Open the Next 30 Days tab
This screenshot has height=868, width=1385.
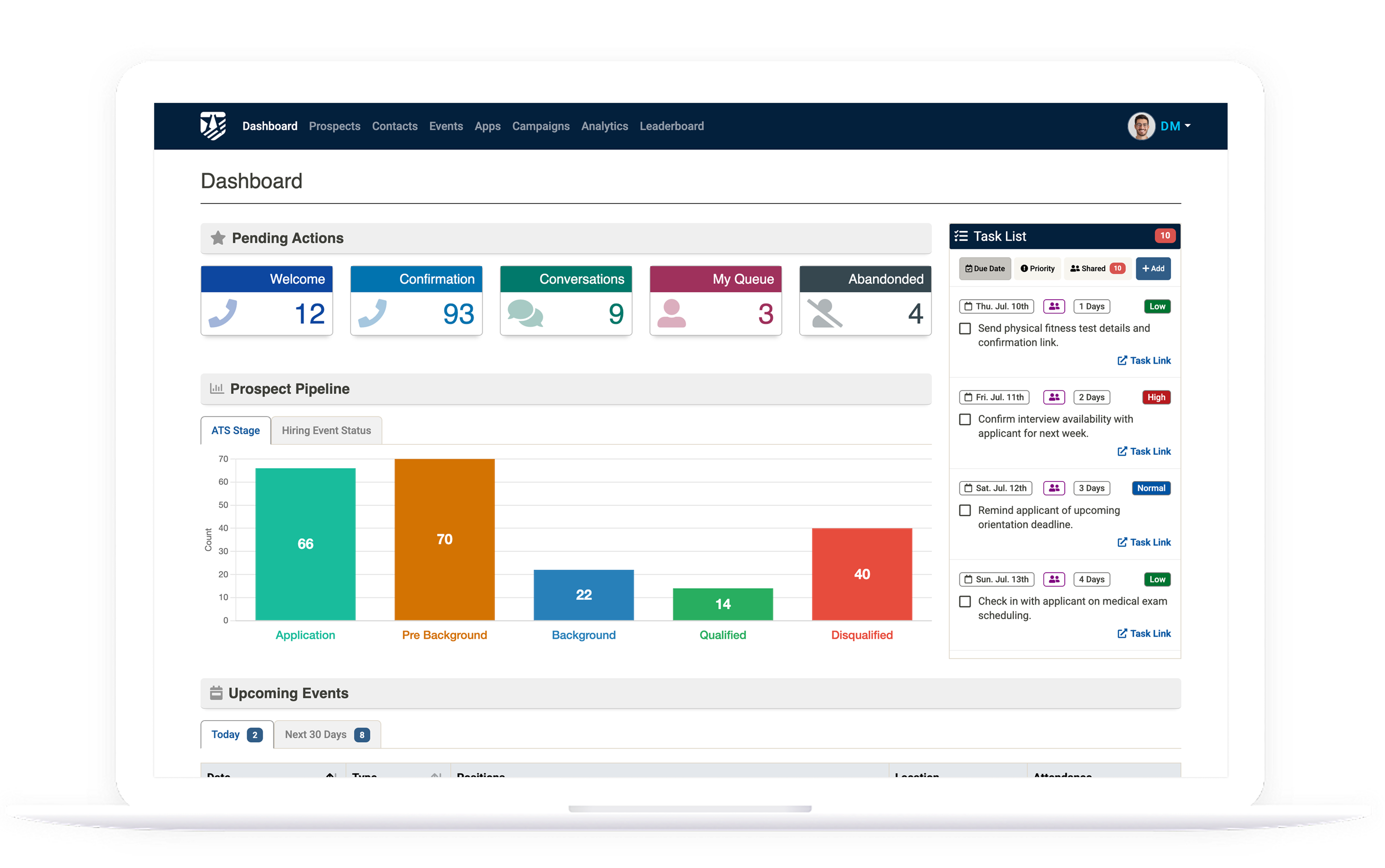326,735
